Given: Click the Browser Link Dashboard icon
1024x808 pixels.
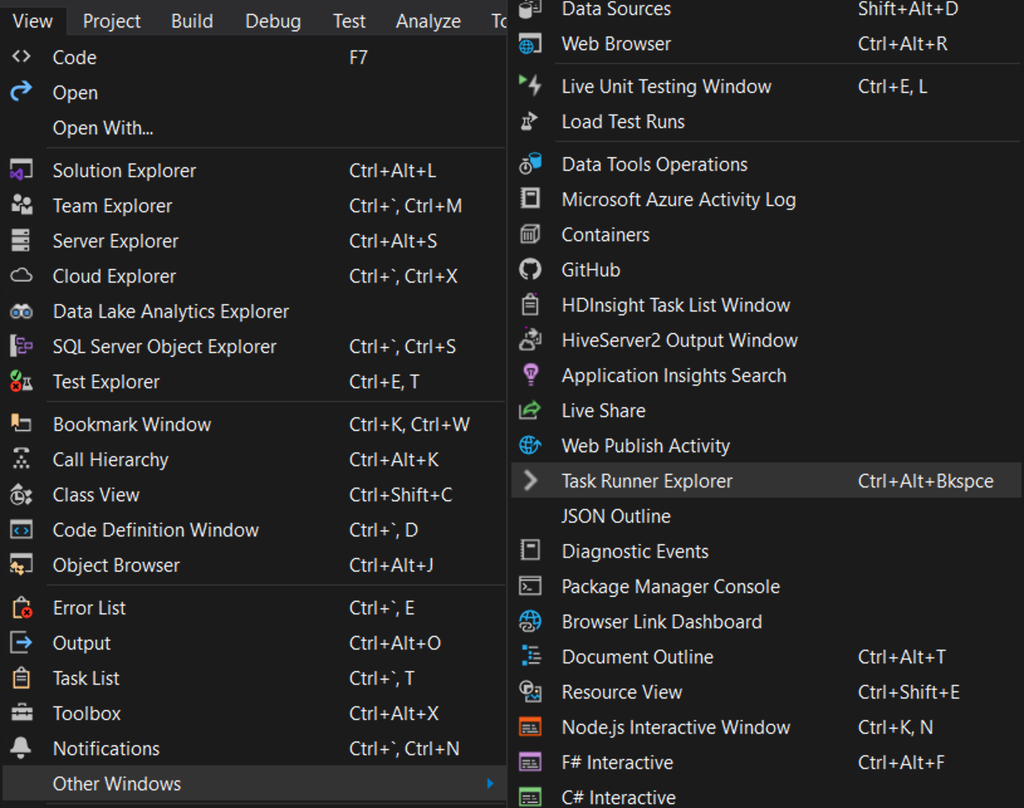Looking at the screenshot, I should 530,621.
